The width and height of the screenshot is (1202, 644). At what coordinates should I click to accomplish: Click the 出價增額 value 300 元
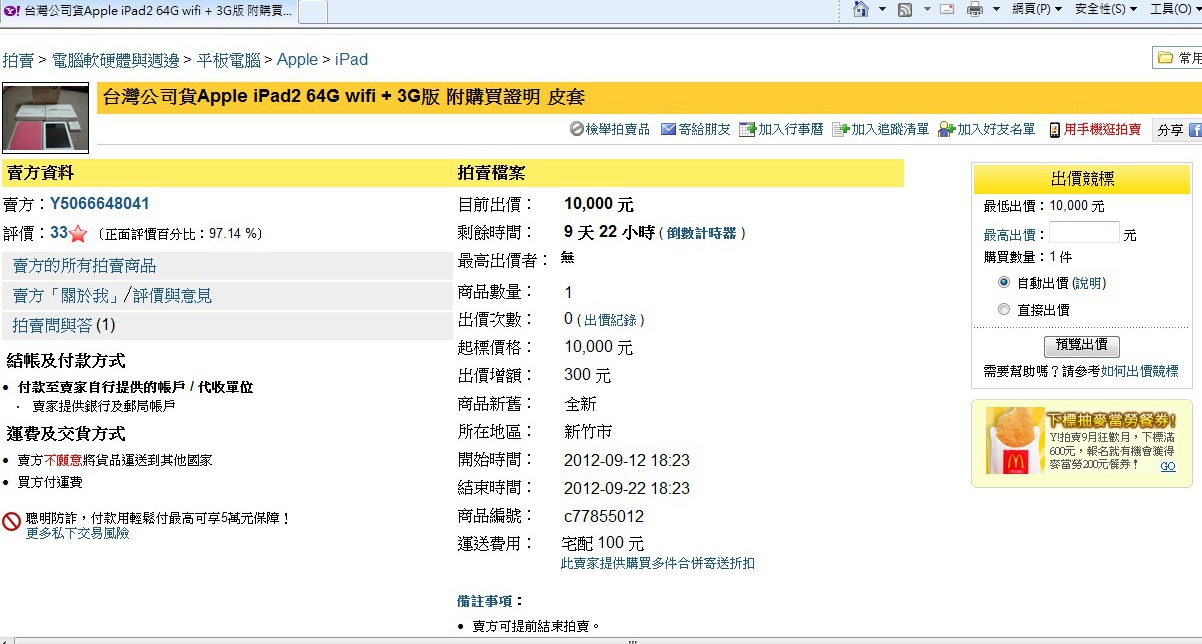(588, 376)
